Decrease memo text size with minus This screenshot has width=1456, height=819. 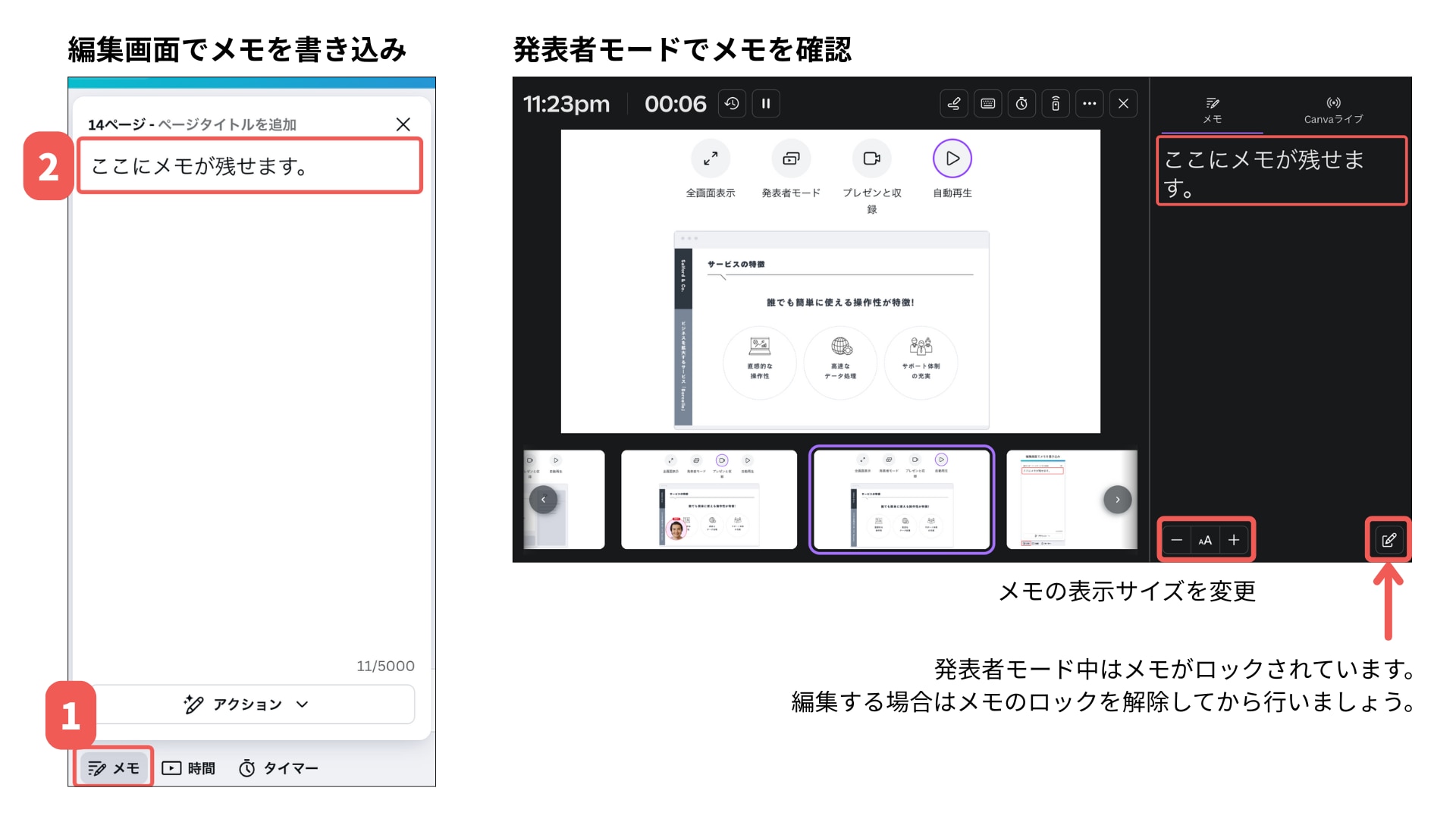point(1176,540)
